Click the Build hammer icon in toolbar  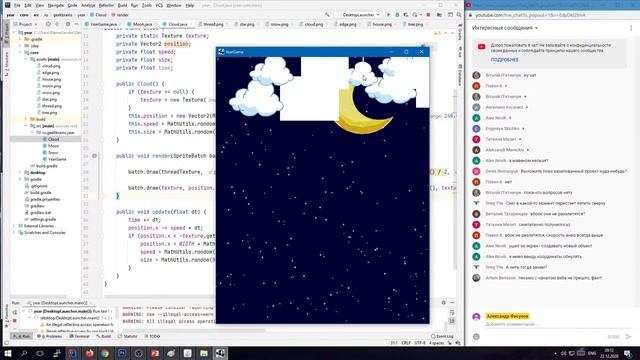(327, 15)
